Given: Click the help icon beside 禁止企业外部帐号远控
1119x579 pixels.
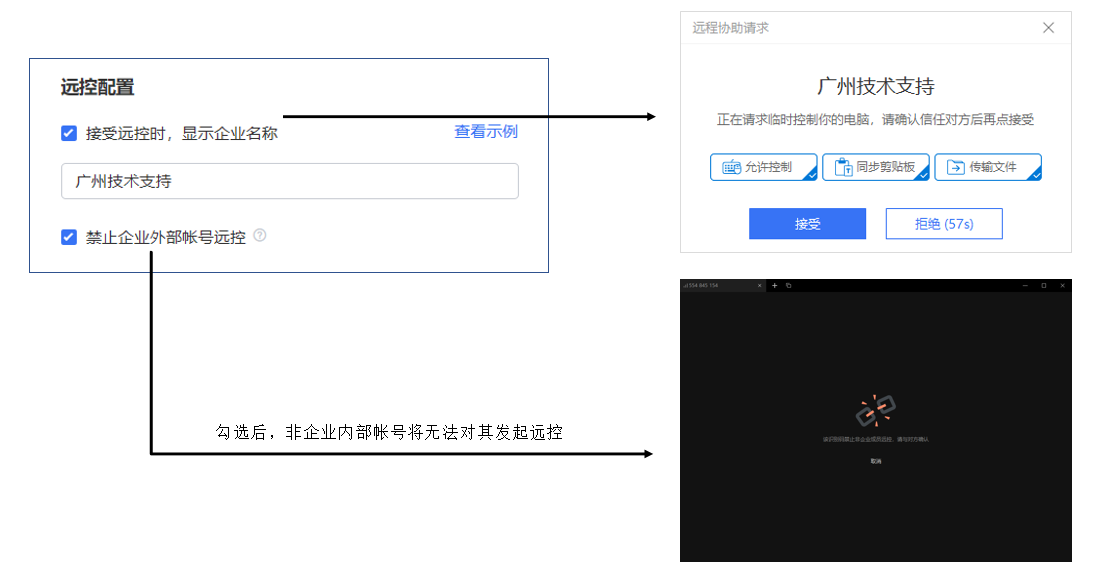Looking at the screenshot, I should point(260,236).
